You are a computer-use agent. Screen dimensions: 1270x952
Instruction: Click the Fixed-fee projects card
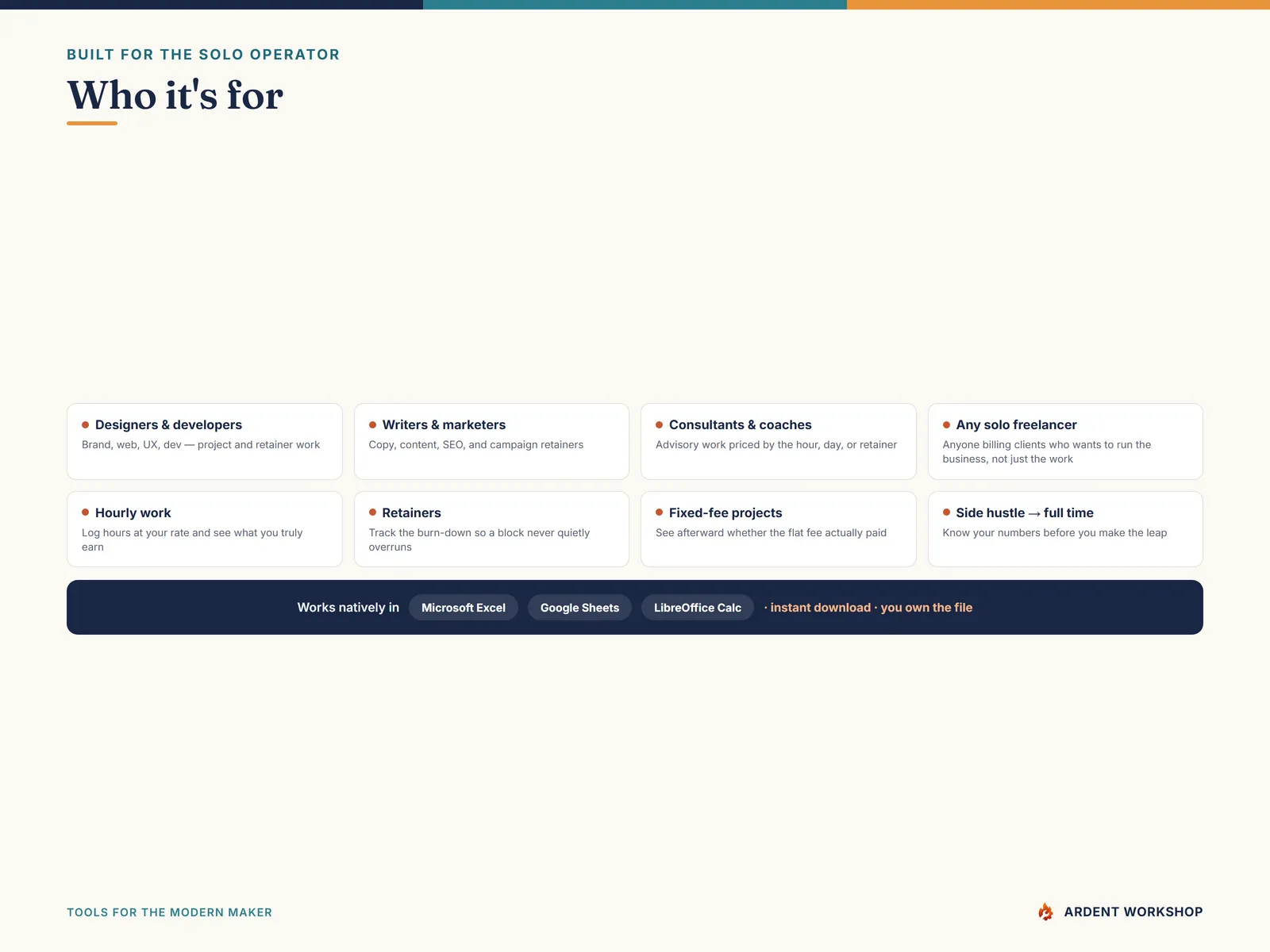(779, 529)
